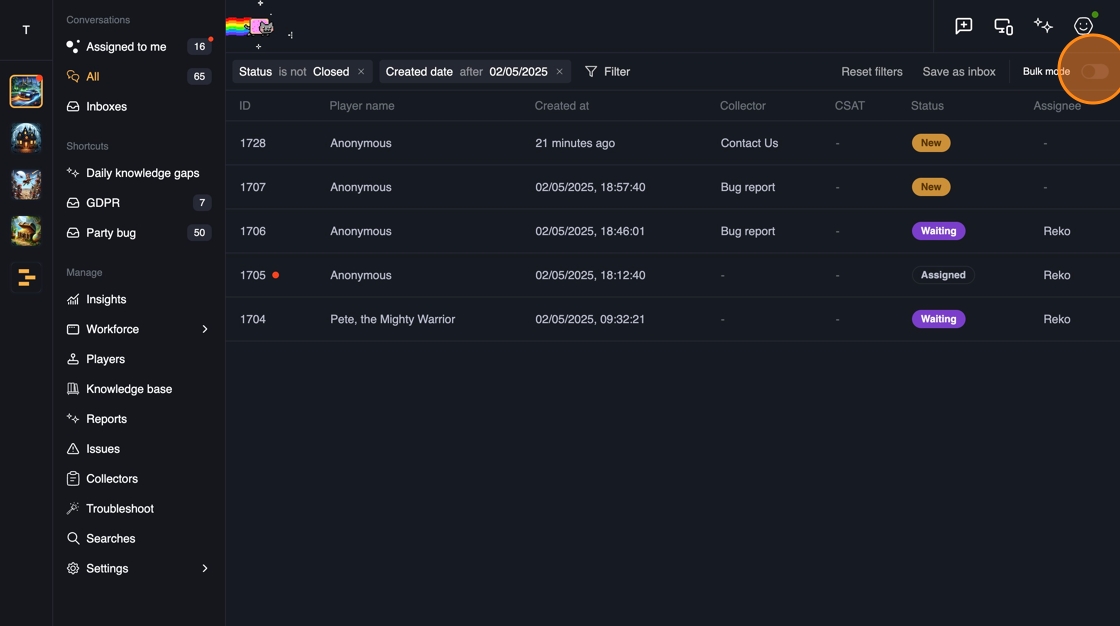Image resolution: width=1120 pixels, height=626 pixels.
Task: Open the Insights chart icon
Action: point(73,299)
